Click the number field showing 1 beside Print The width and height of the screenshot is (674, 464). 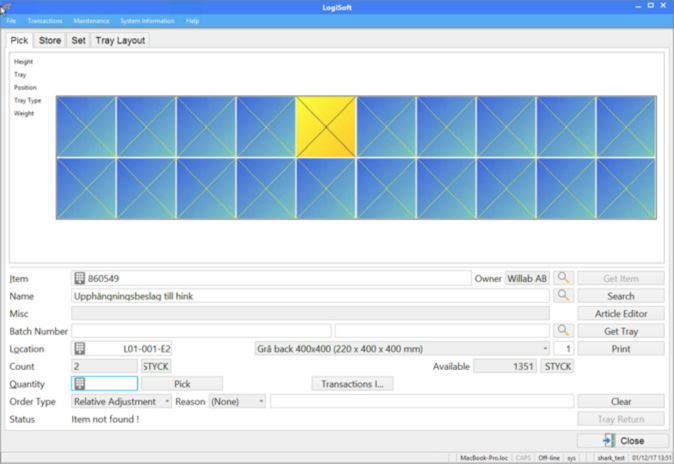click(563, 348)
